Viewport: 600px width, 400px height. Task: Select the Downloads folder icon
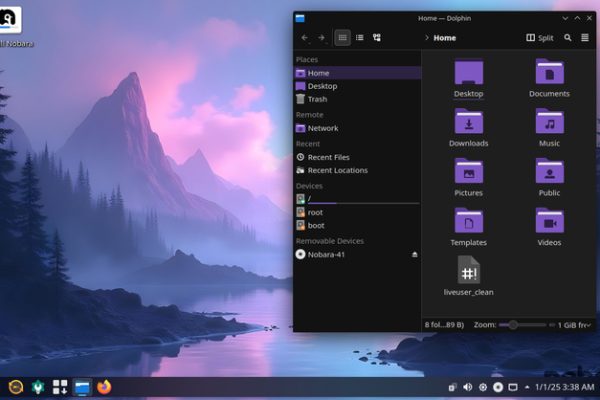469,128
